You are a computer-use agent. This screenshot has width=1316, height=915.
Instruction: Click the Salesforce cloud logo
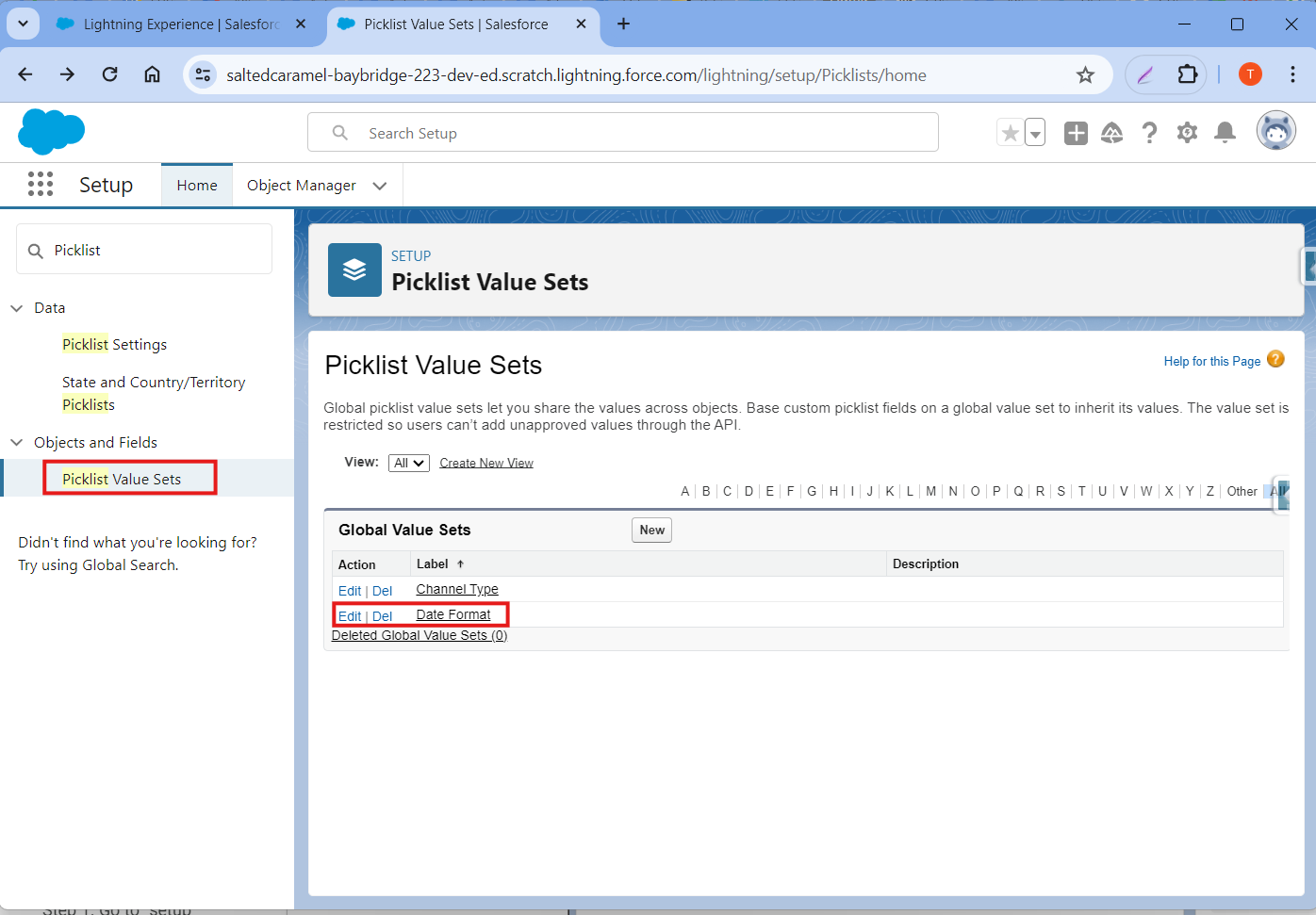[x=51, y=132]
